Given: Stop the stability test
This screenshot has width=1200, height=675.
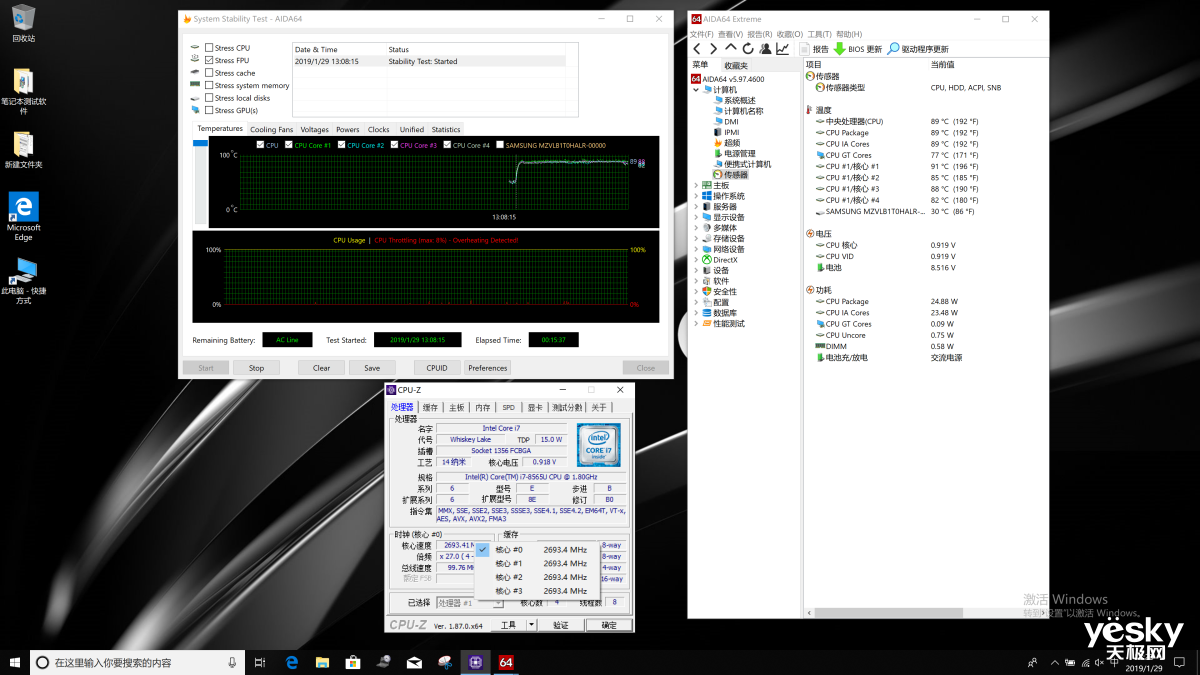Looking at the screenshot, I should (256, 368).
